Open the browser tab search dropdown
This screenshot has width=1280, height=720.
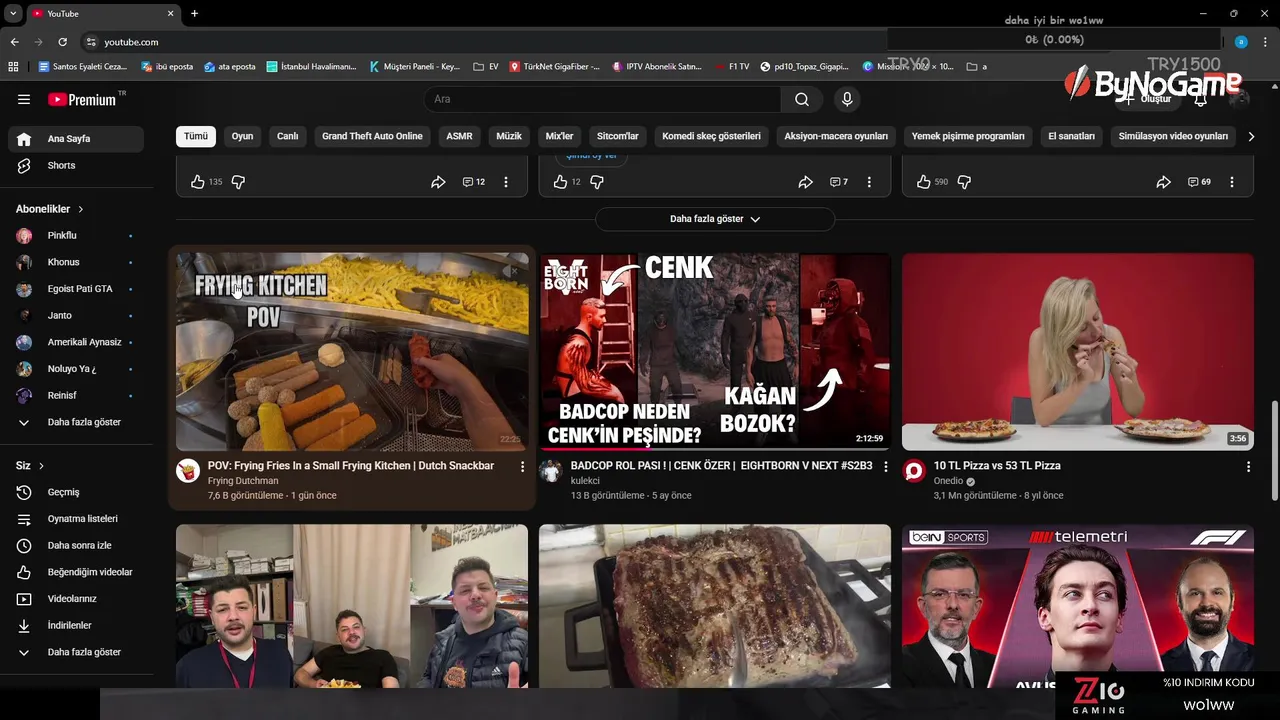pyautogui.click(x=13, y=13)
